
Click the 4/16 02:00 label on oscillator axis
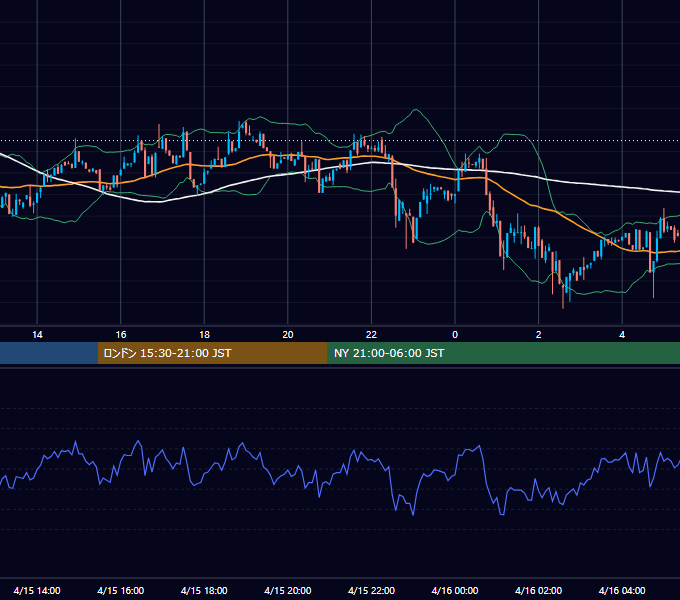pos(539,590)
